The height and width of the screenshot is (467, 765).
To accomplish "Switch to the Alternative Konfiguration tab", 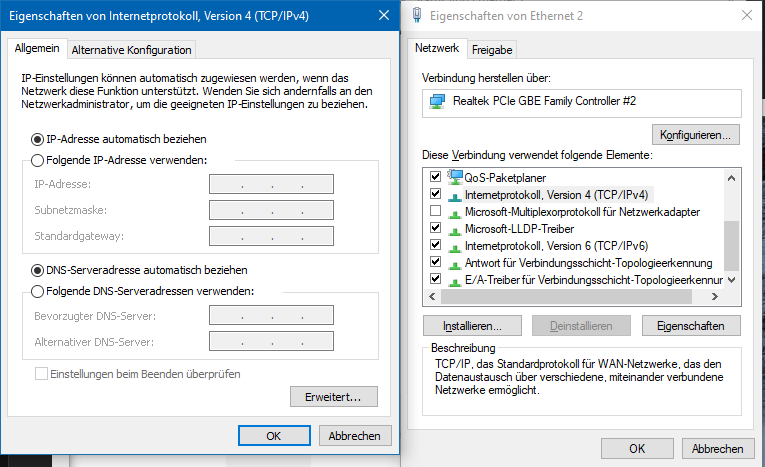I will point(131,50).
